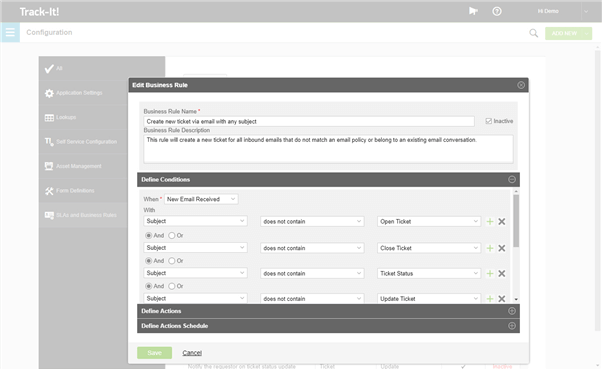
Task: Open Subject dropdown in Ticket Status row
Action: [x=195, y=273]
